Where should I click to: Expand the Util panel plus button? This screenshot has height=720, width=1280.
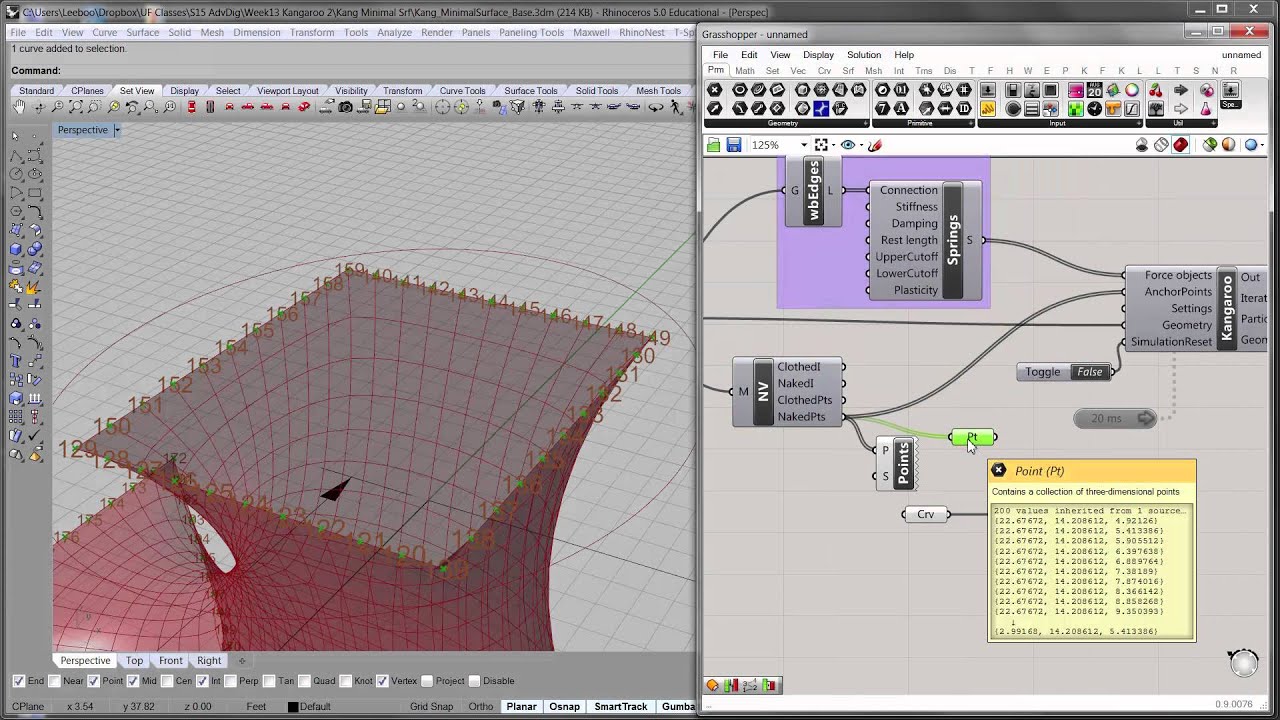pos(1214,124)
